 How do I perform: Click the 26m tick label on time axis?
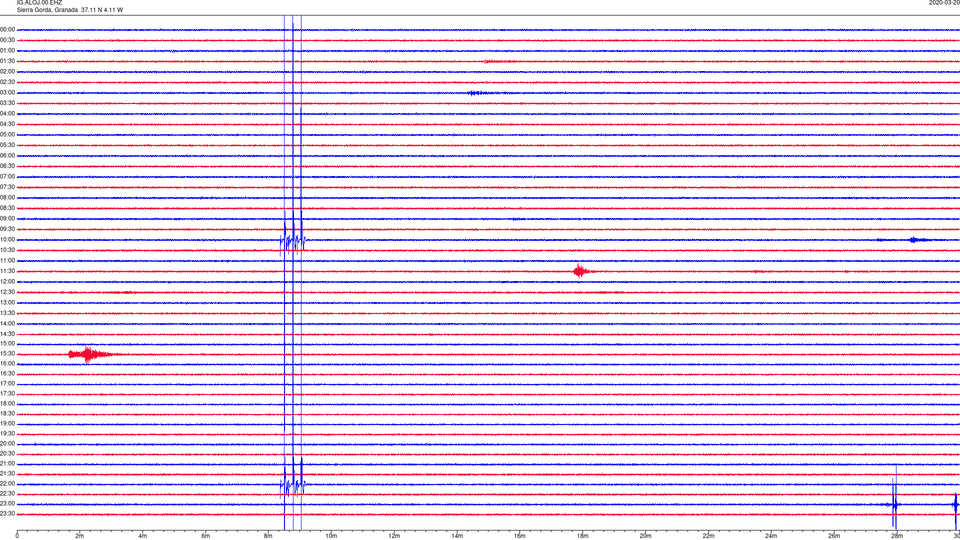[834, 536]
